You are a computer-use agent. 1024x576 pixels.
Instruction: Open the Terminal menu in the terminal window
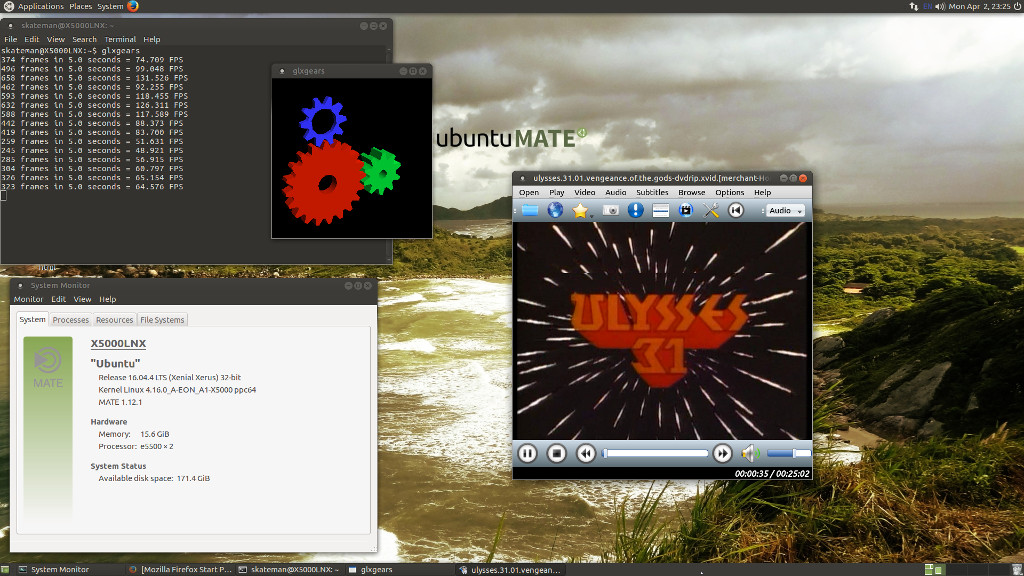[x=120, y=40]
